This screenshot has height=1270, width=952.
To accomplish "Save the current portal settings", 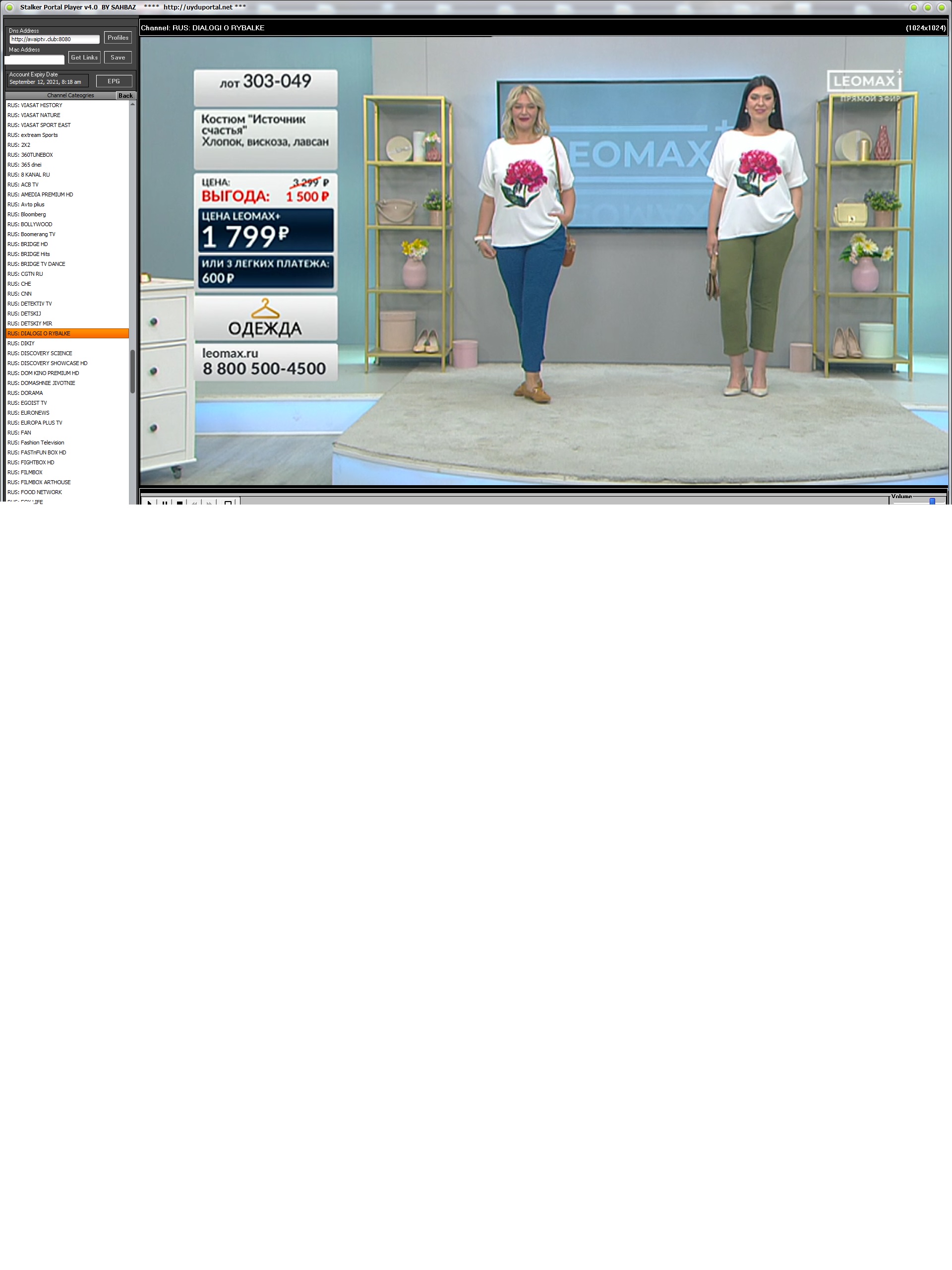I will [x=118, y=58].
